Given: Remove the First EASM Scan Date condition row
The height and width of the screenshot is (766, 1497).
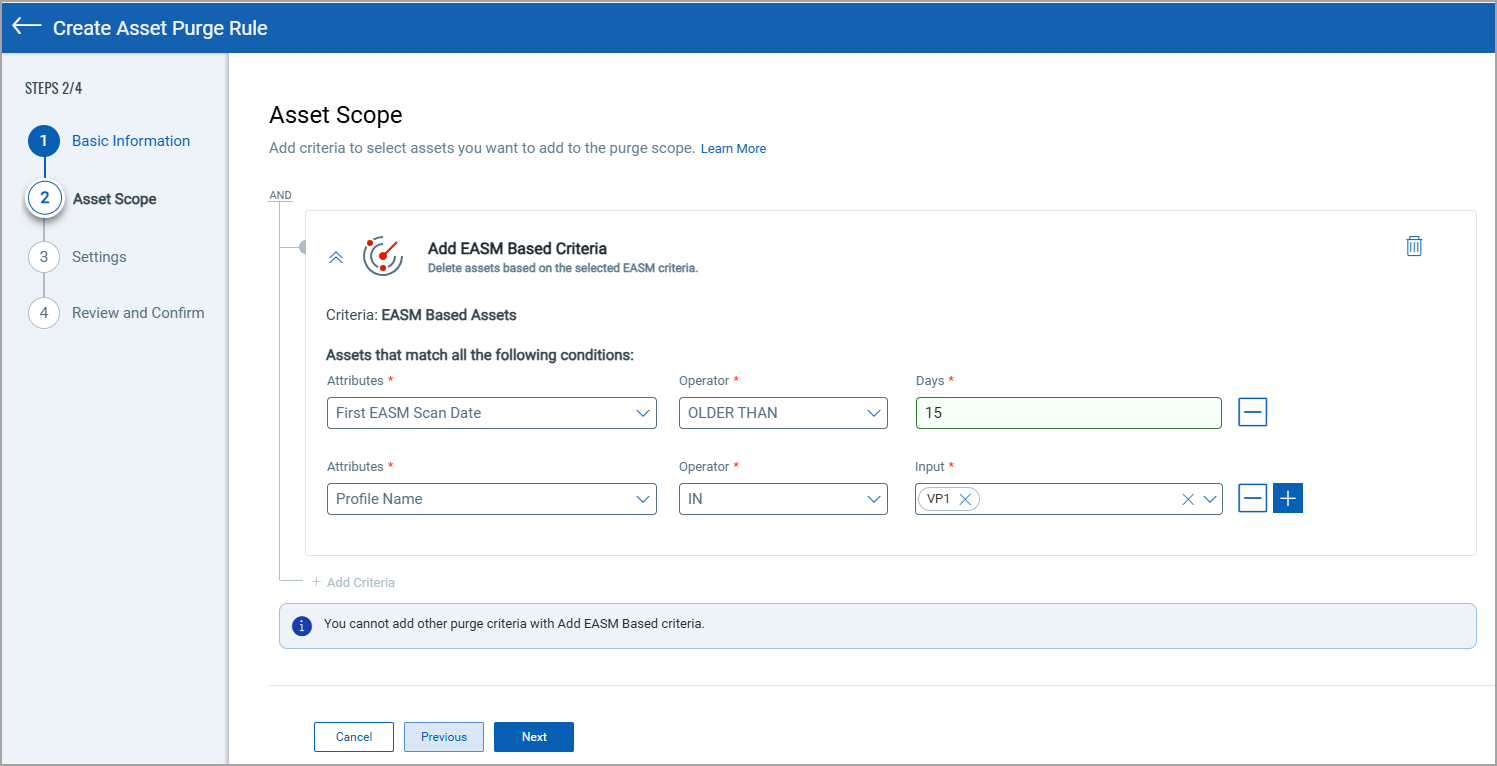Looking at the screenshot, I should point(1252,412).
